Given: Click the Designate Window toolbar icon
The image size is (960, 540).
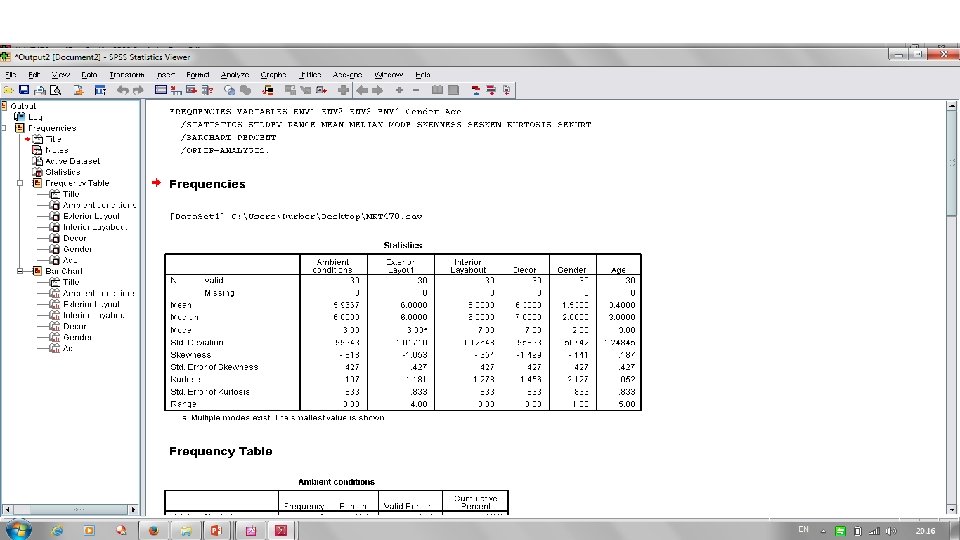Looking at the screenshot, I should coord(343,90).
